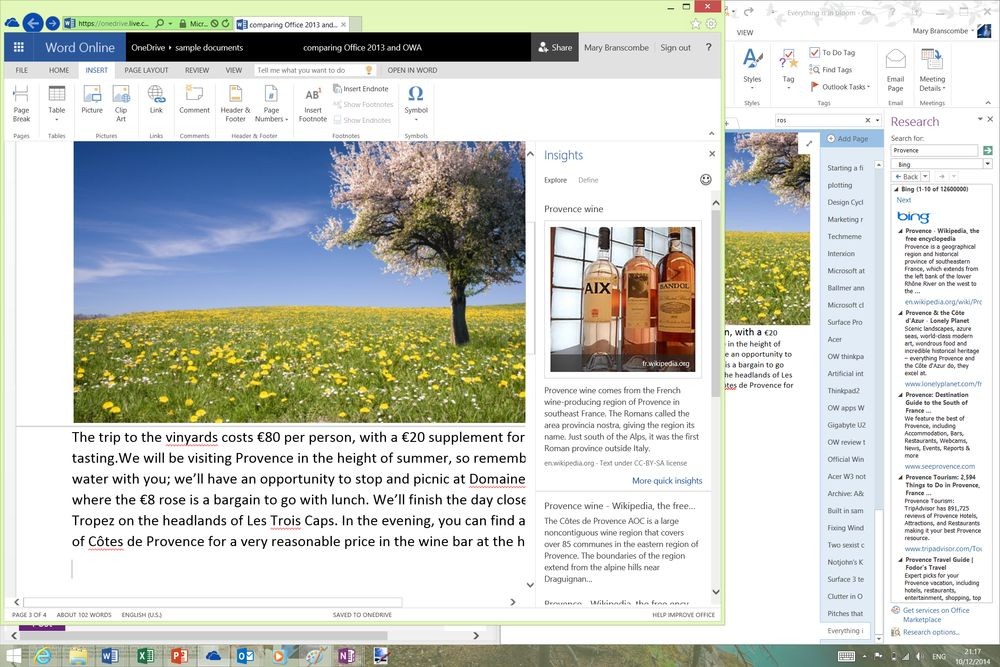Select the Define tab in Insights

588,180
